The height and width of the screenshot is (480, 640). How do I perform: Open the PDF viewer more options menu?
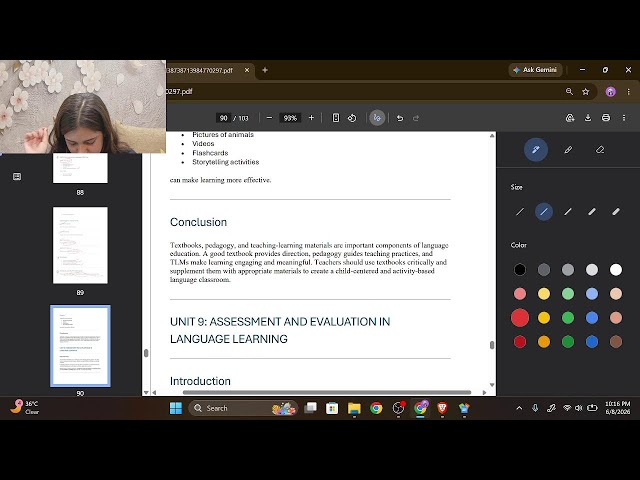click(x=624, y=118)
